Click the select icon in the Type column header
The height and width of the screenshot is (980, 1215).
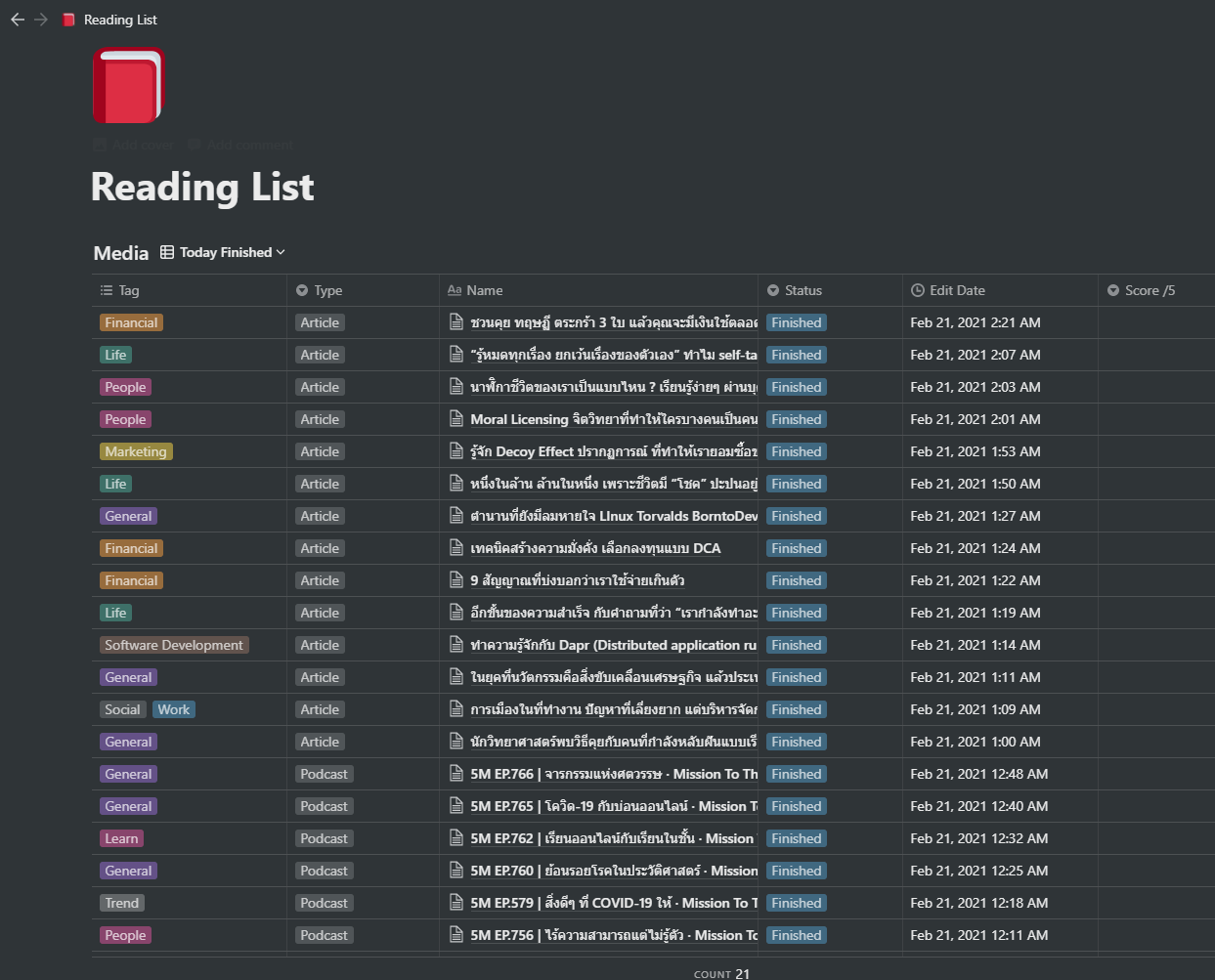click(300, 289)
